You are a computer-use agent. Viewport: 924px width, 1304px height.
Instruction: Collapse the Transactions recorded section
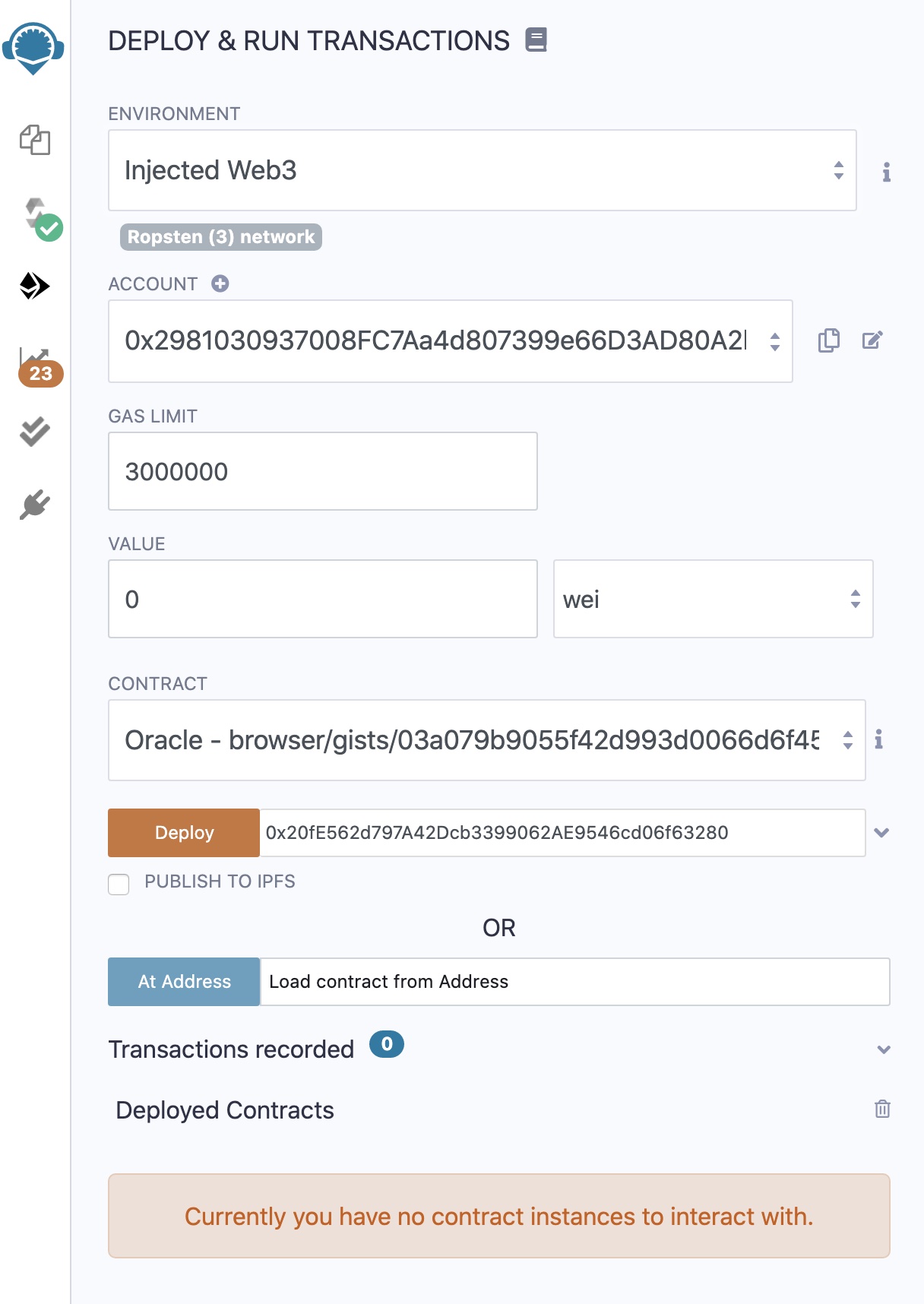coord(883,1049)
